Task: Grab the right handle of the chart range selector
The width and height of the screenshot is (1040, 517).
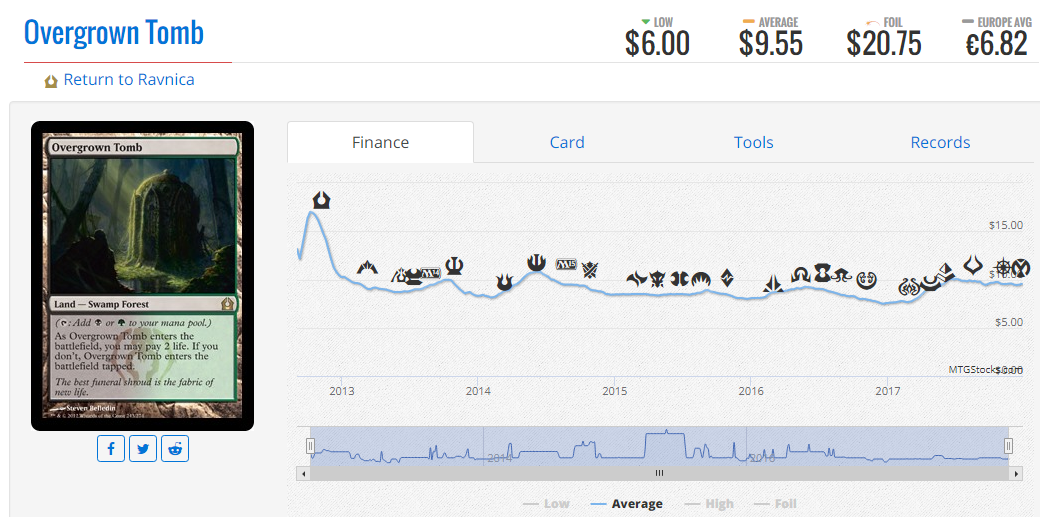Action: point(1009,446)
